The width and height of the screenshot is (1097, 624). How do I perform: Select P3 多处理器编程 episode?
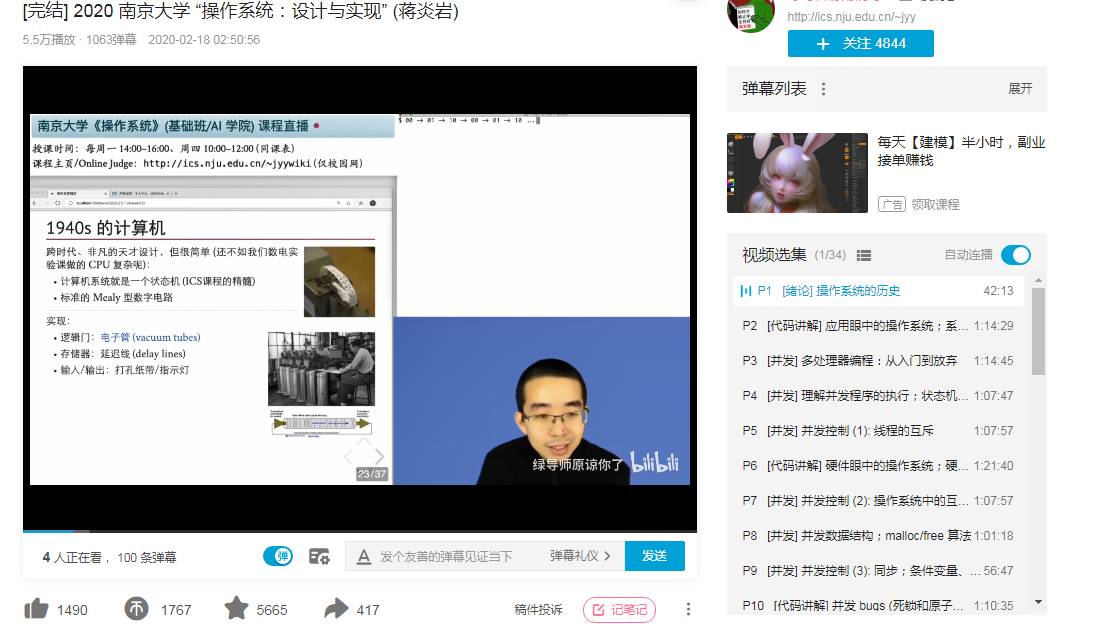click(x=879, y=360)
